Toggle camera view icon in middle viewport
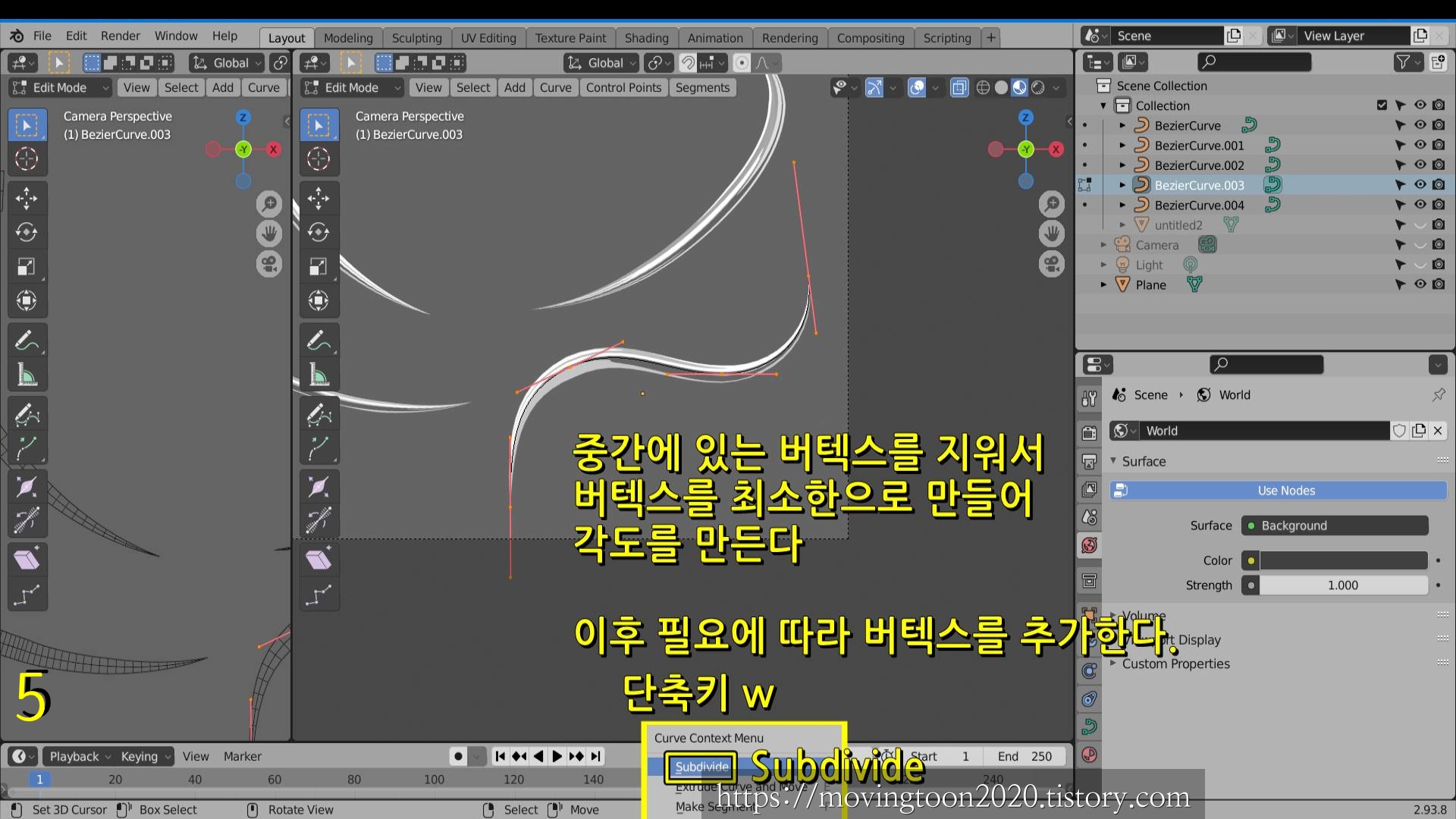Viewport: 1456px width, 819px height. point(1052,264)
